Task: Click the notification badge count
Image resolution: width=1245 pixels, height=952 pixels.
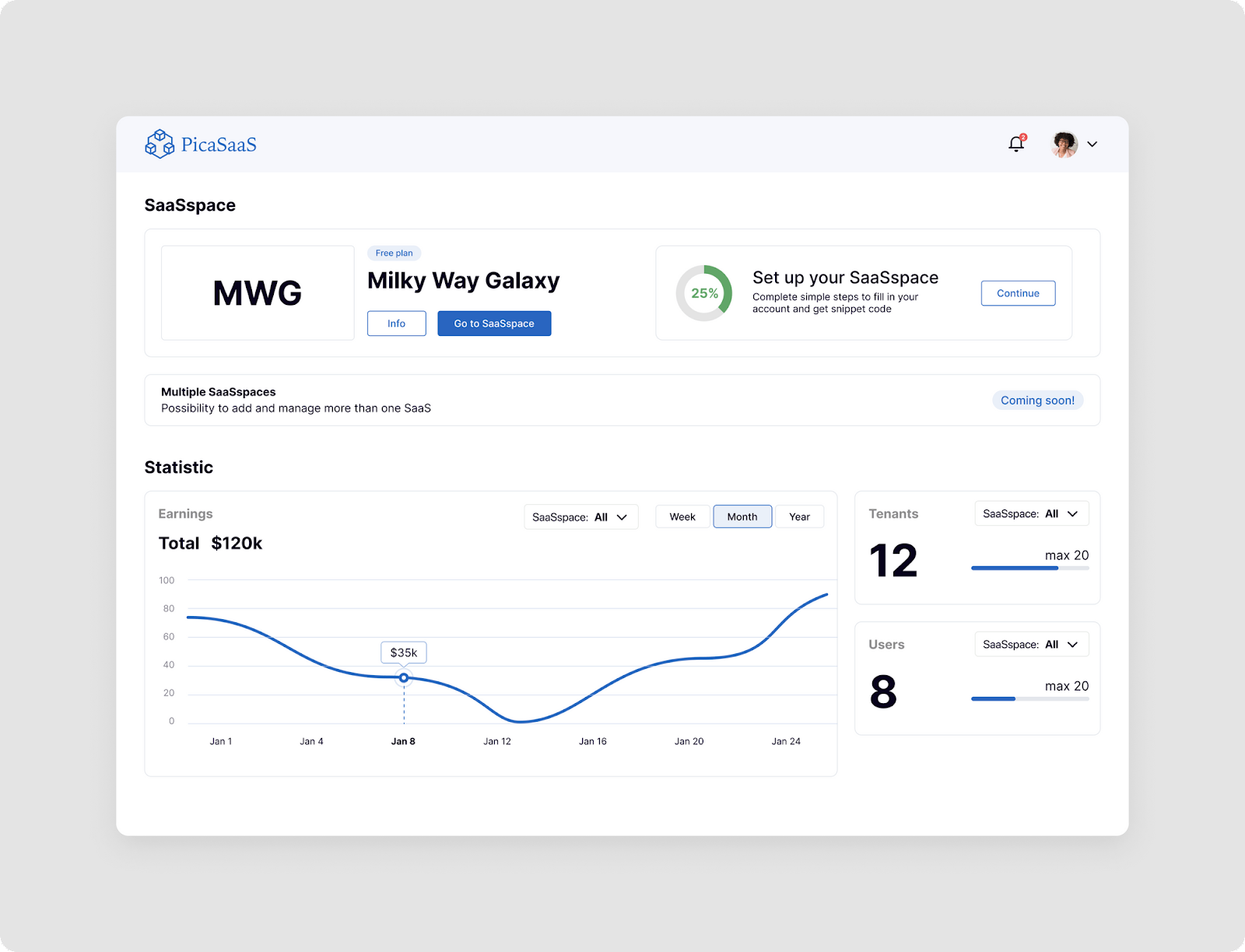Action: point(1023,136)
